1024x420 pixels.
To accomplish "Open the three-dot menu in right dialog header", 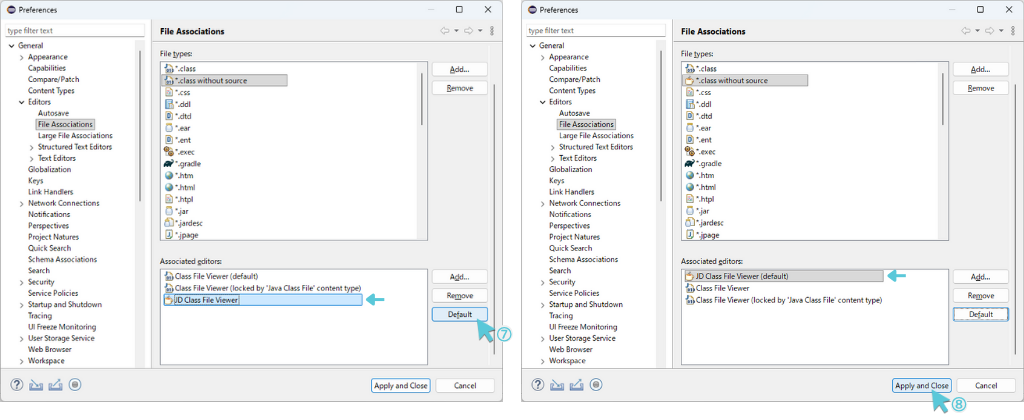I will tap(1012, 31).
